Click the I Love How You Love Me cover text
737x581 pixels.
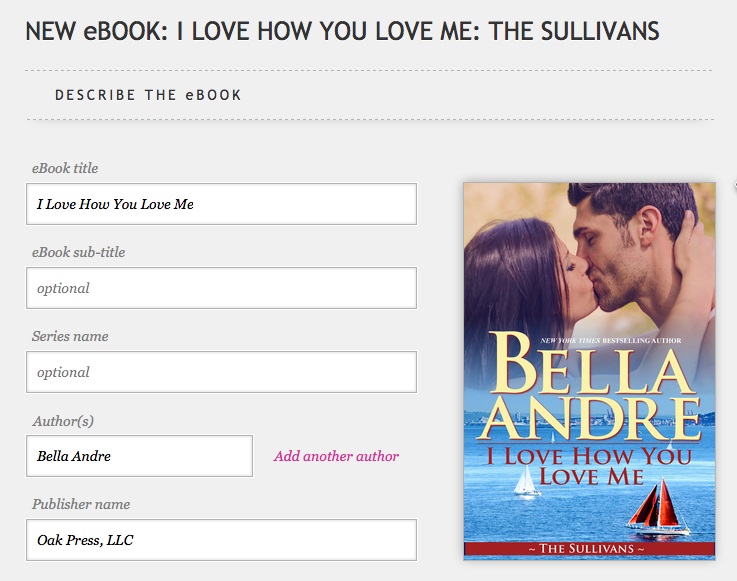(x=589, y=466)
